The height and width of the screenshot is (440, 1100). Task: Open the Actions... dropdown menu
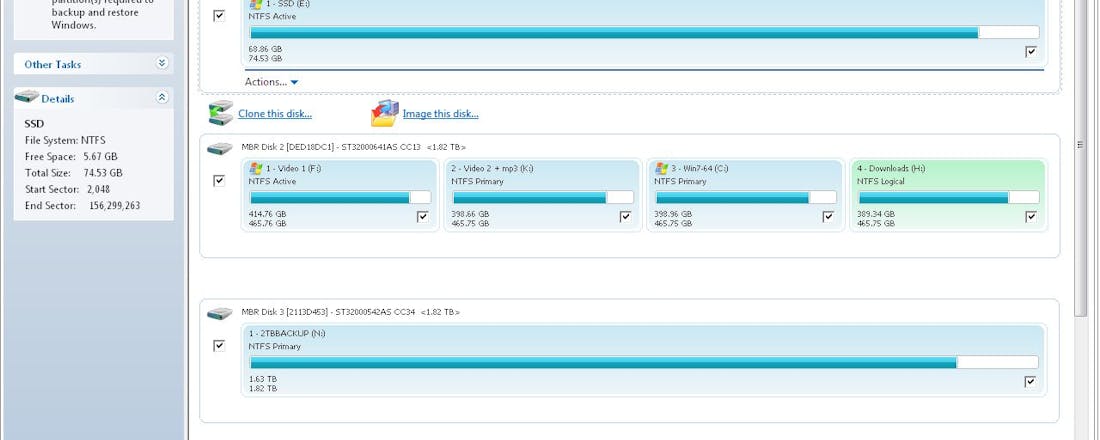[x=272, y=82]
